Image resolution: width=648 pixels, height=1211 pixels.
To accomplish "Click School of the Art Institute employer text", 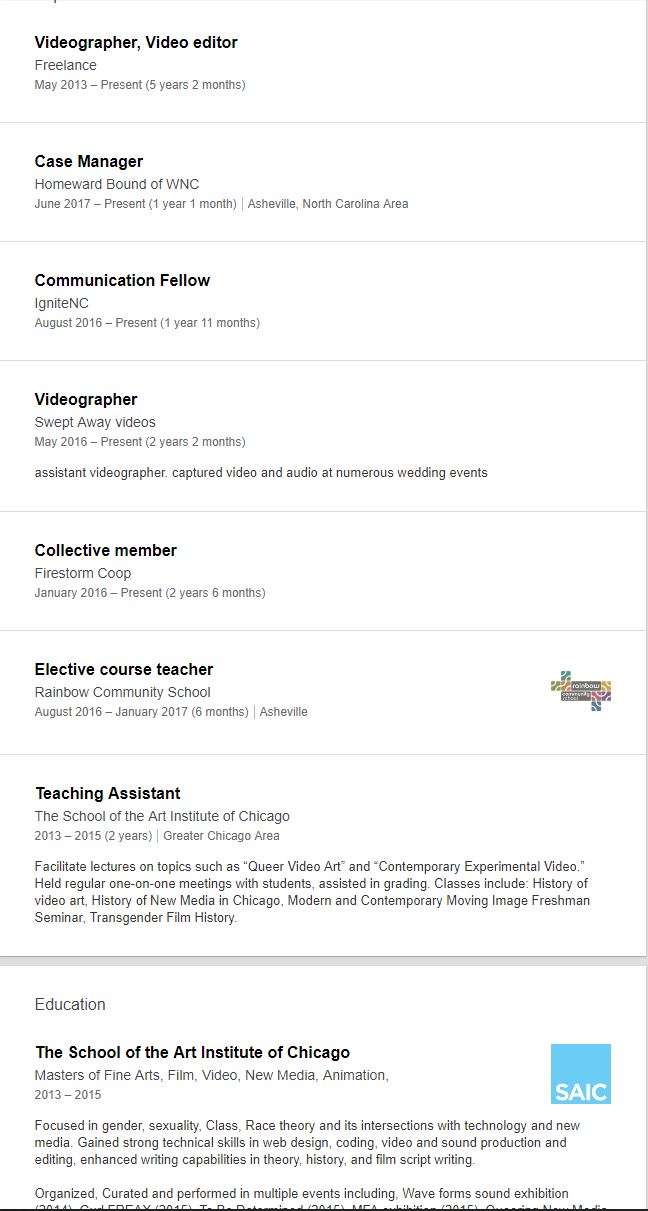I will point(162,816).
